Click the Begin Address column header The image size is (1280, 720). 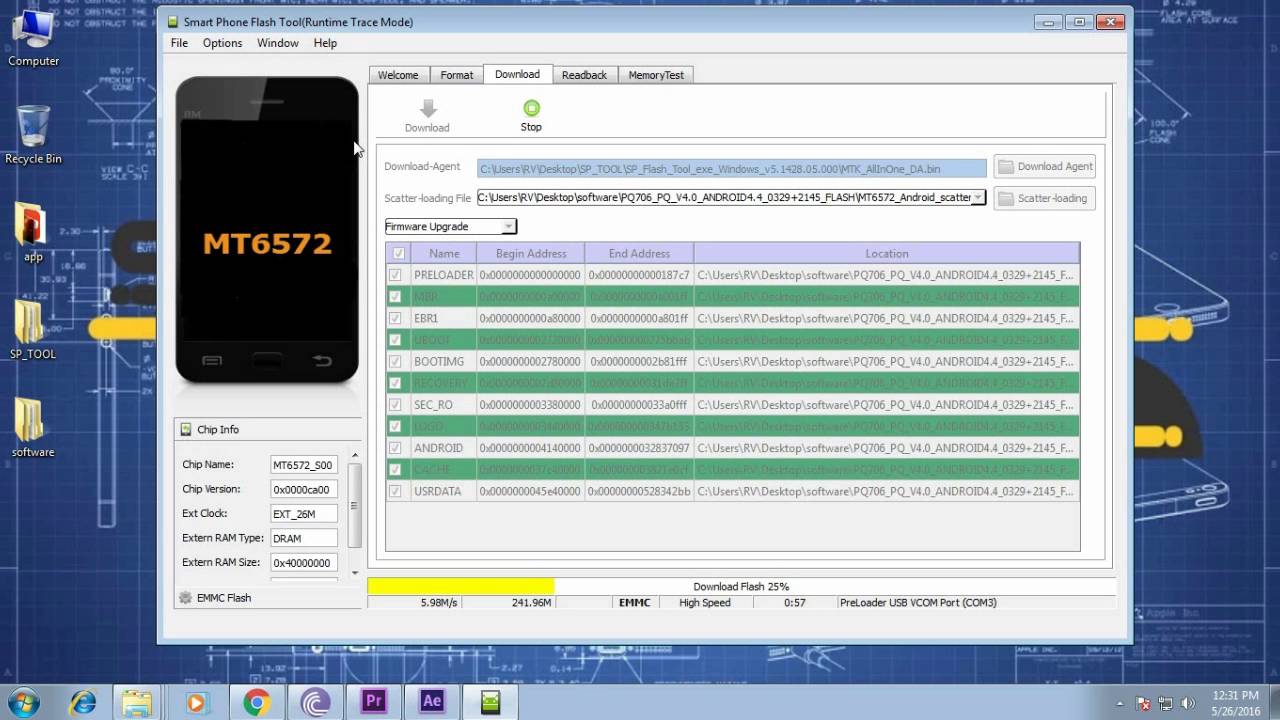(531, 254)
